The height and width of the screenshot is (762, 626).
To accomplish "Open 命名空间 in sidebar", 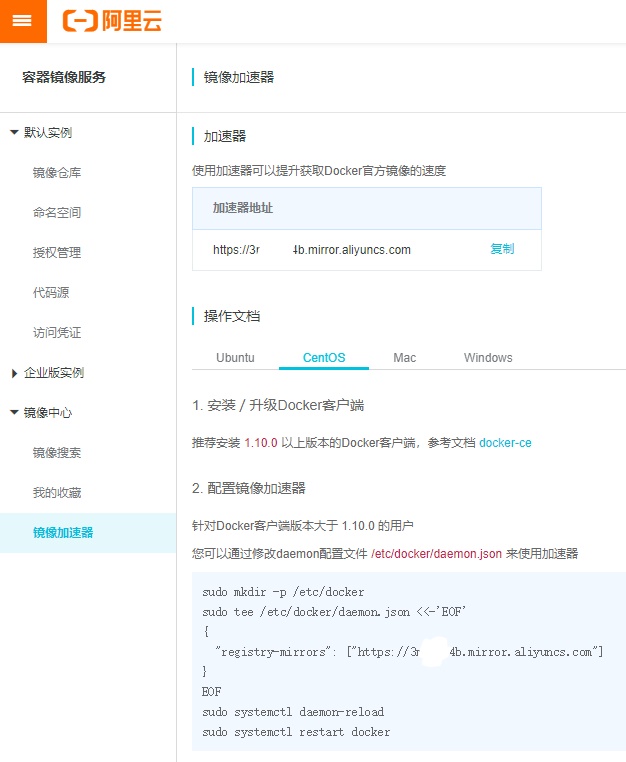I will tap(57, 212).
